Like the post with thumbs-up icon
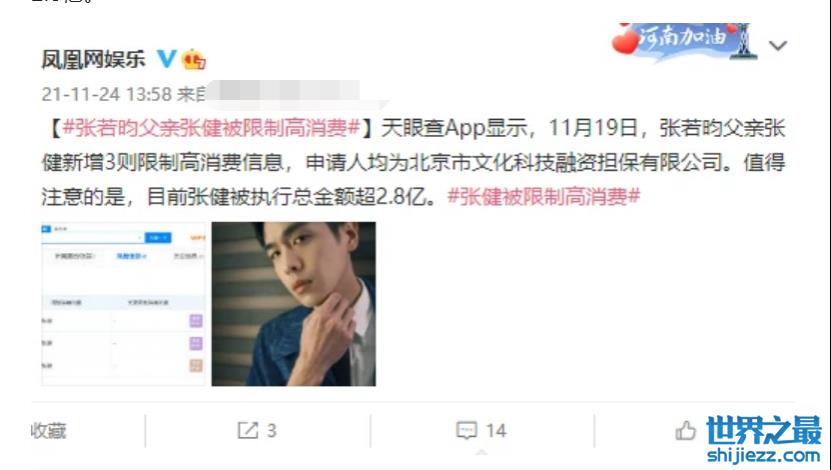 click(x=685, y=430)
